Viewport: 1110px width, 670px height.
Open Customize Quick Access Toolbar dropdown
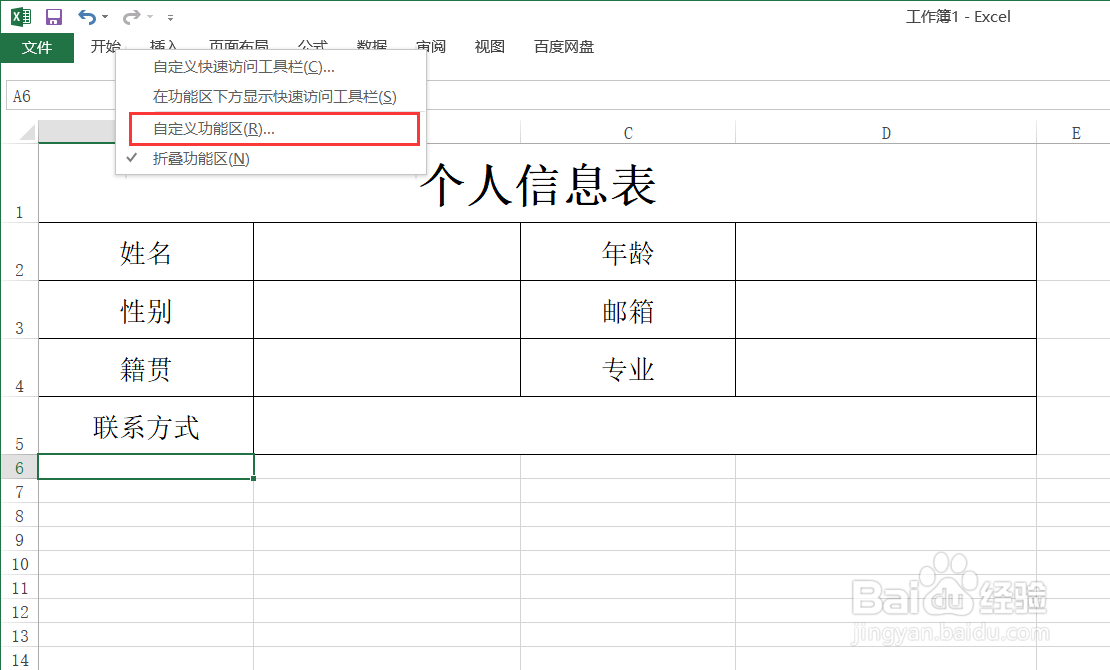coord(170,17)
